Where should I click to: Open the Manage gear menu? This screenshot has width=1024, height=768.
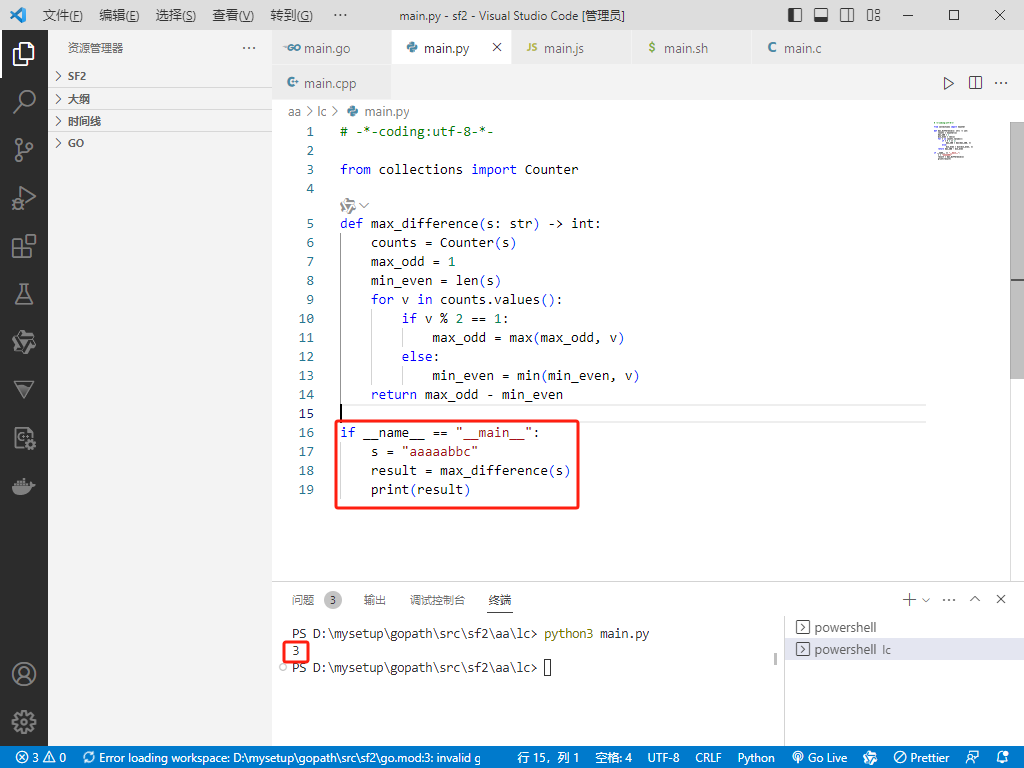coord(24,722)
